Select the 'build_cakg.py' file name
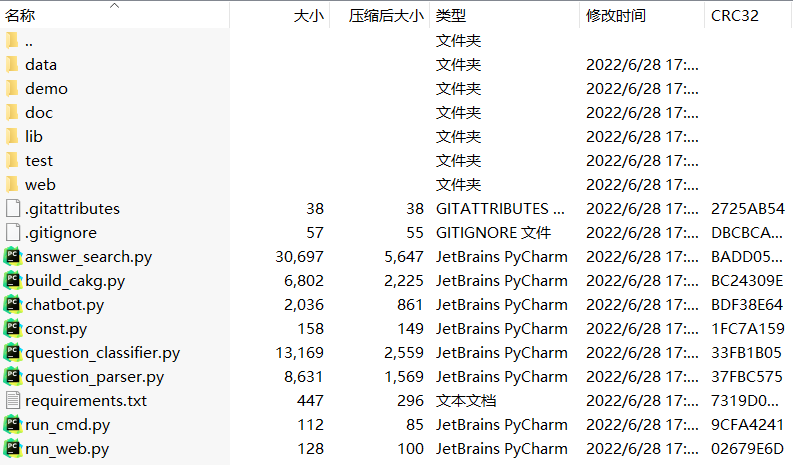This screenshot has height=465, width=793. pos(75,281)
